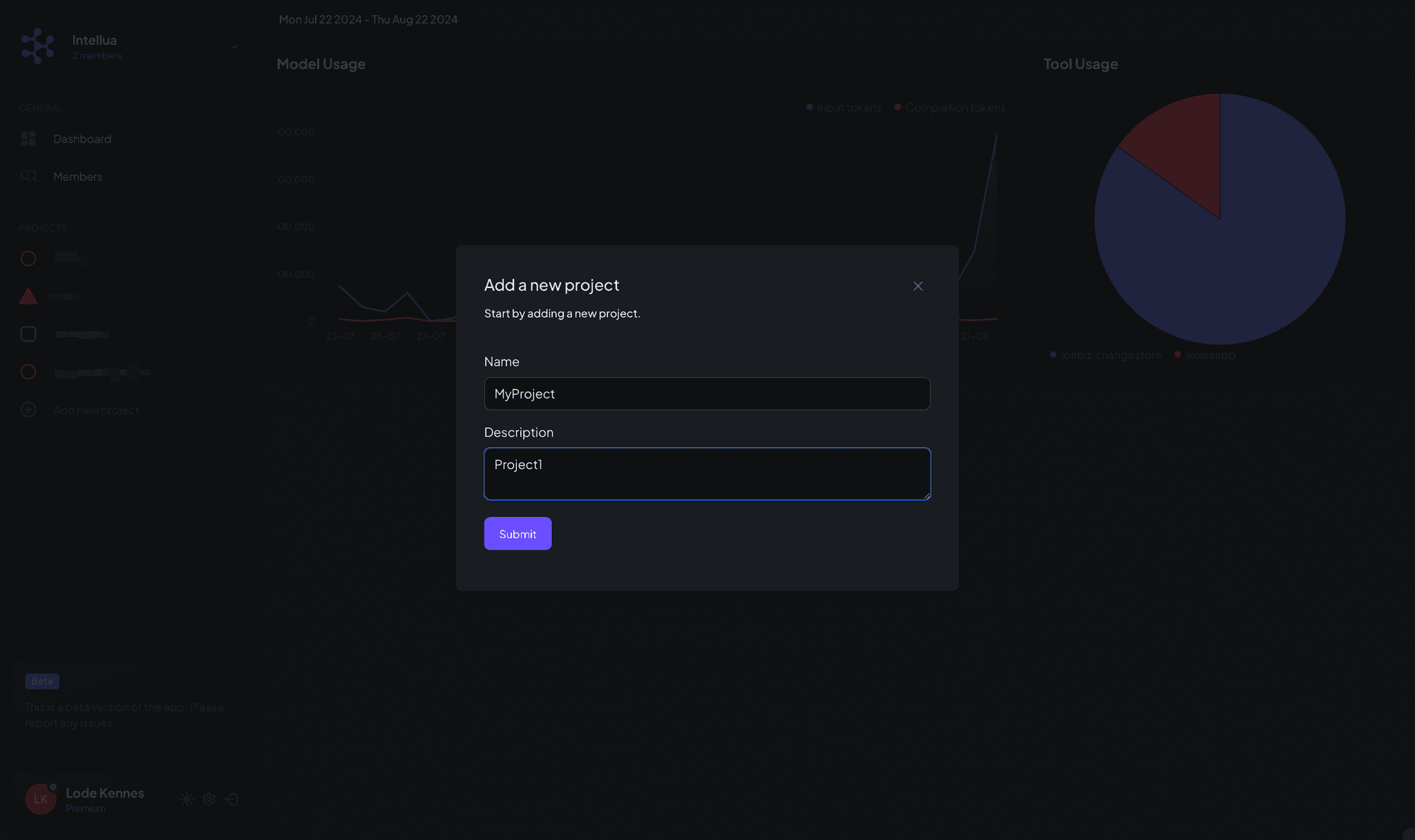Click the Add new project plus icon
1415x840 pixels.
pyautogui.click(x=28, y=410)
